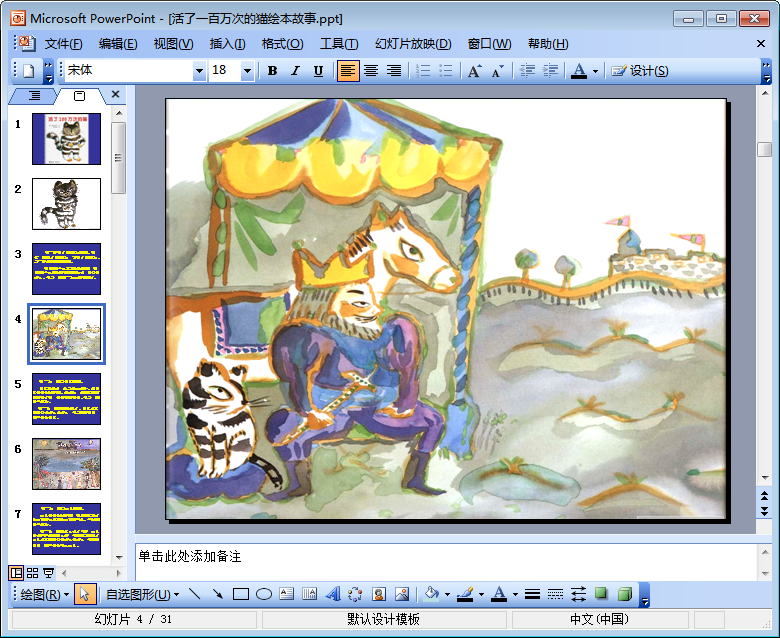Insert a horizontal text box
780x638 pixels.
287,594
